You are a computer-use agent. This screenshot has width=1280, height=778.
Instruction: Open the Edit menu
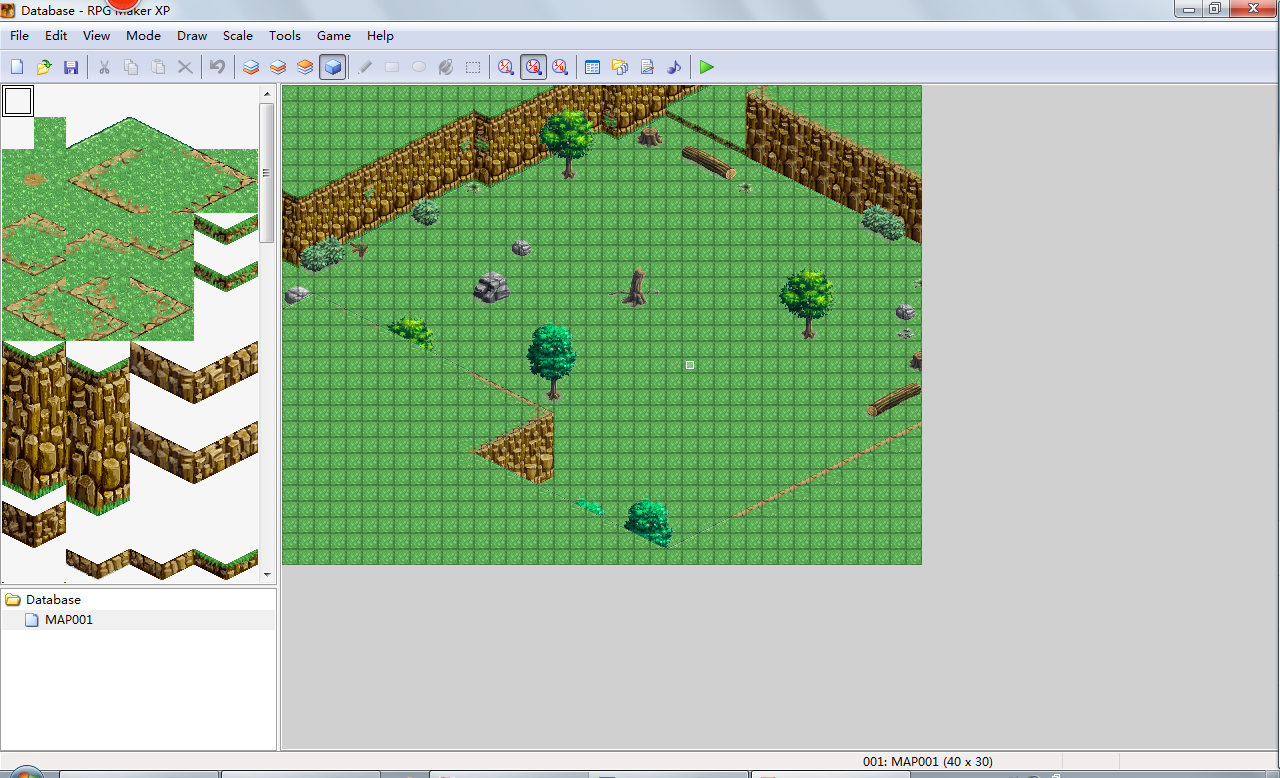[x=56, y=36]
